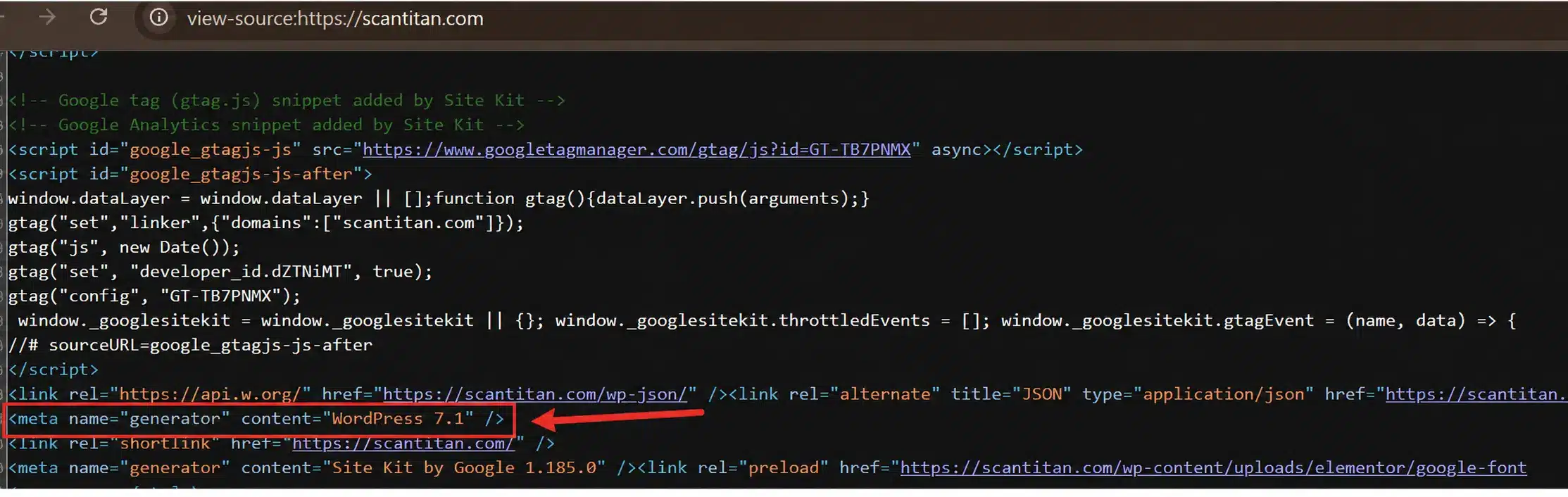Screen dimensions: 1568x497
Task: Click the window._googlesitekit throttledEvents line
Action: click(767, 320)
